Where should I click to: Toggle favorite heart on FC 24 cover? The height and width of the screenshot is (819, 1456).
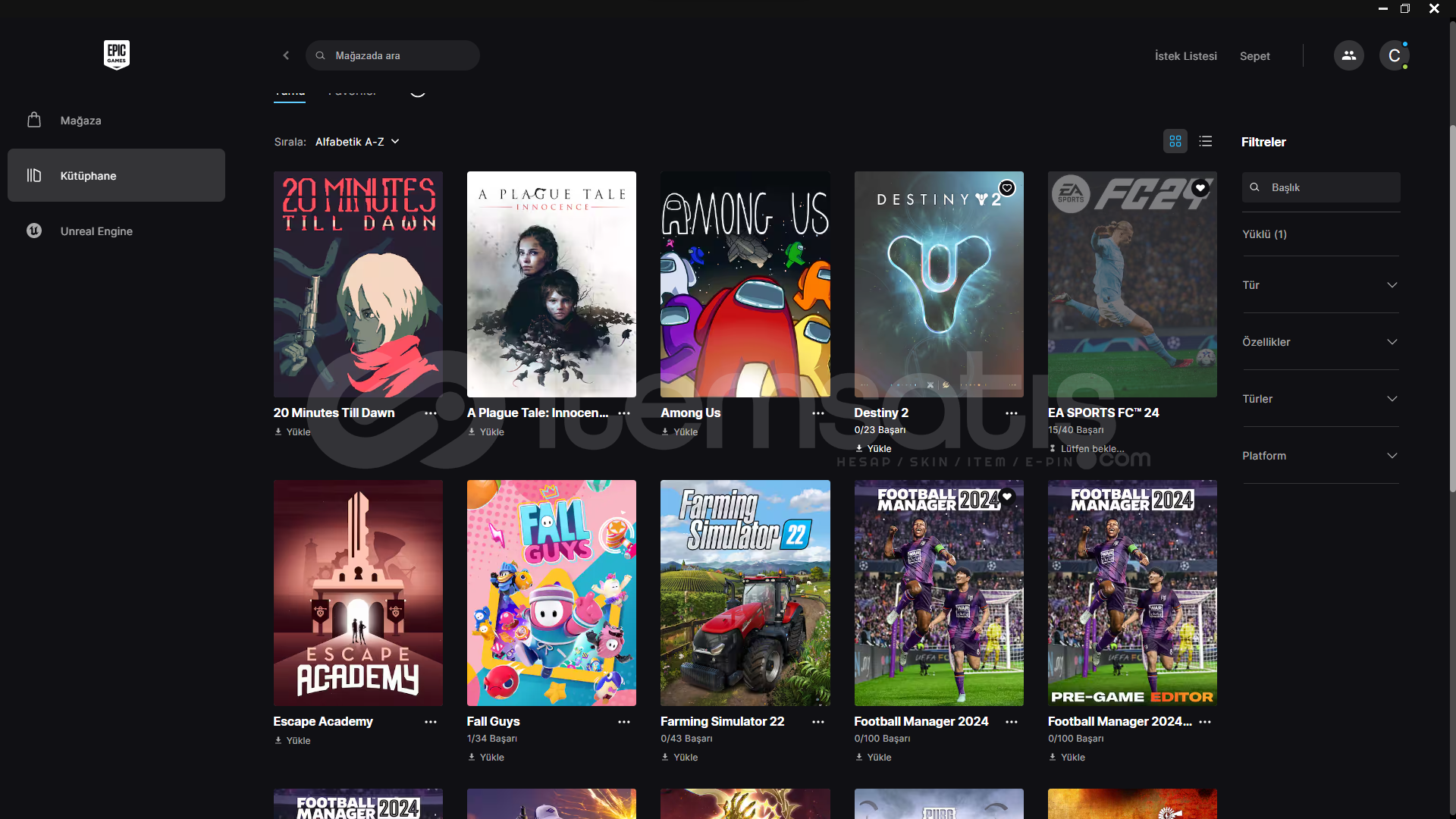(x=1200, y=188)
